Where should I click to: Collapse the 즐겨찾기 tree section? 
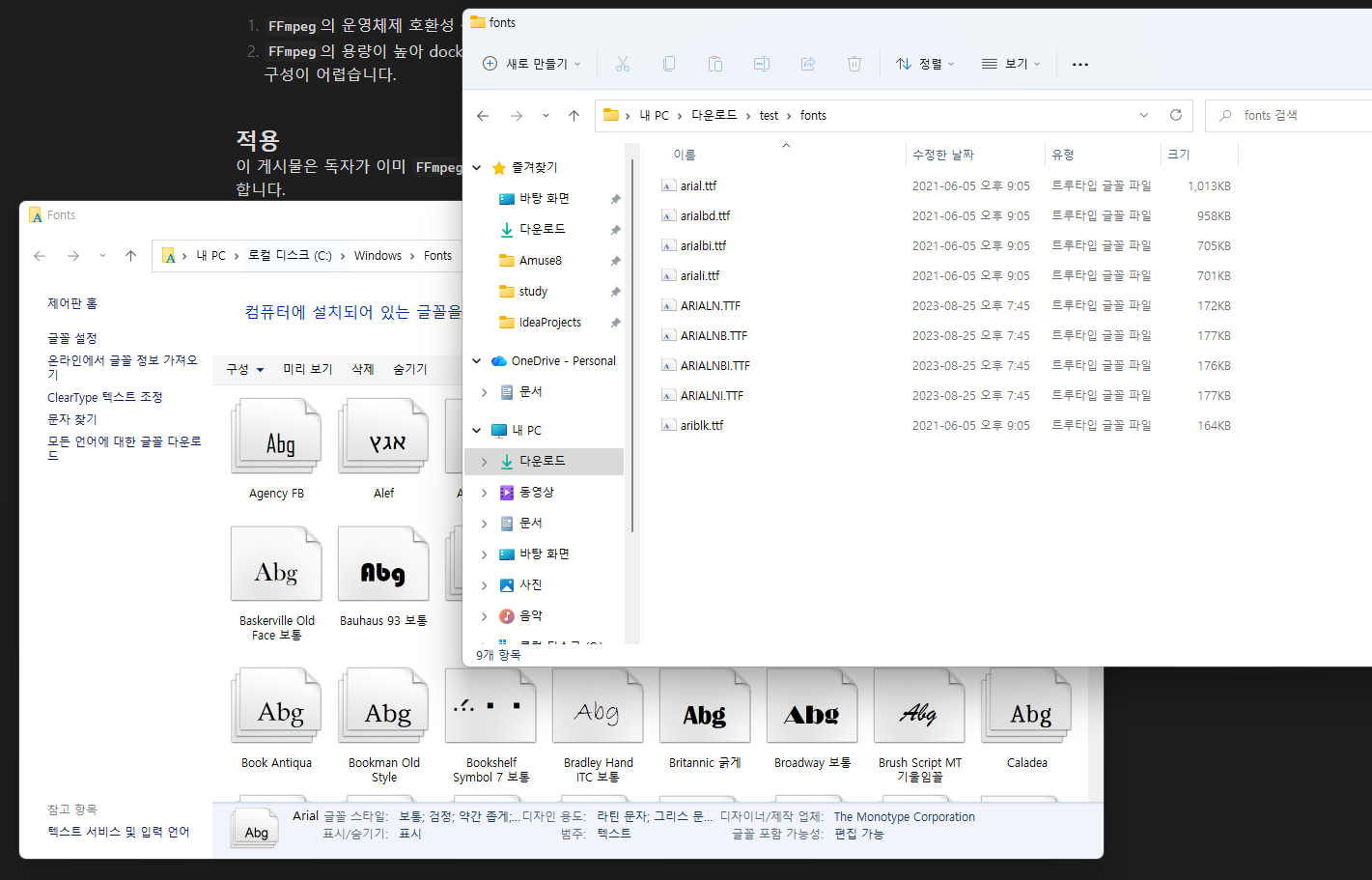(477, 168)
